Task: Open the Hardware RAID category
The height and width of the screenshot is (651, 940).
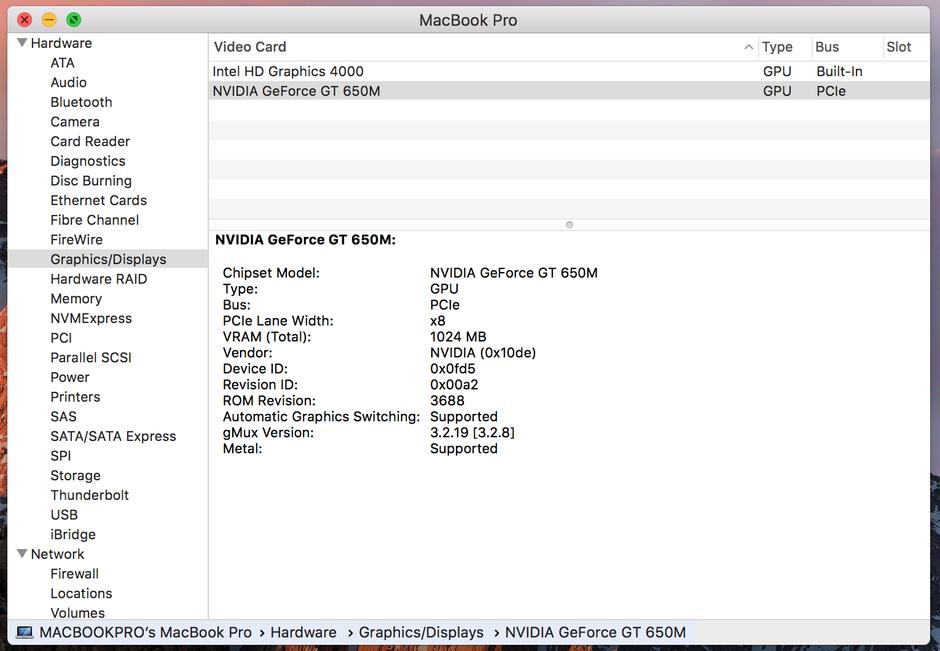Action: (x=98, y=279)
